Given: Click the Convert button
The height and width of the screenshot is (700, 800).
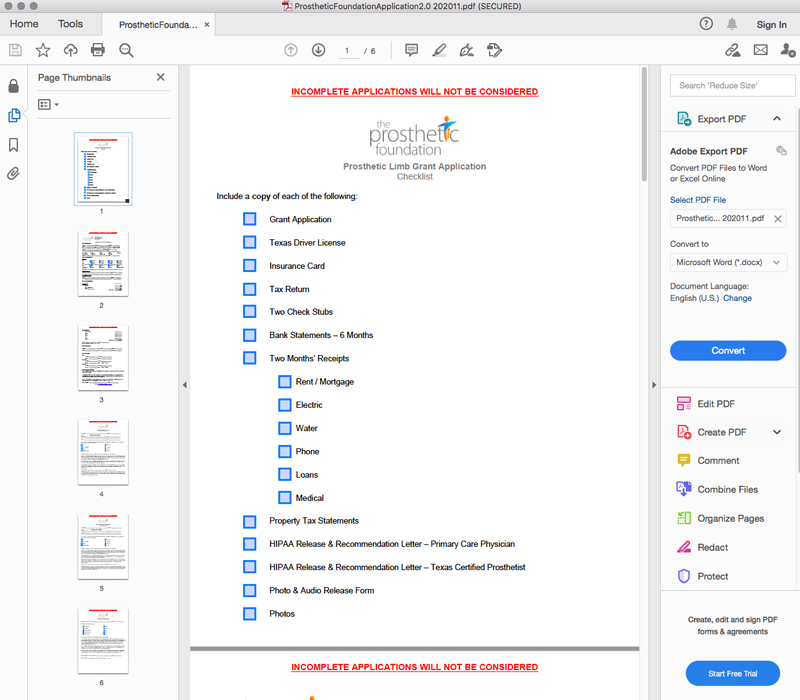Looking at the screenshot, I should click(728, 351).
